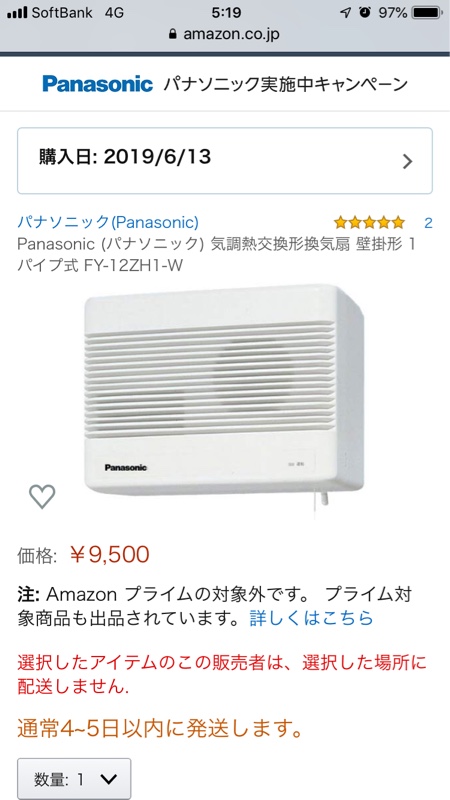
Task: Tap the ￥9,500 price text
Action: pyautogui.click(x=109, y=554)
